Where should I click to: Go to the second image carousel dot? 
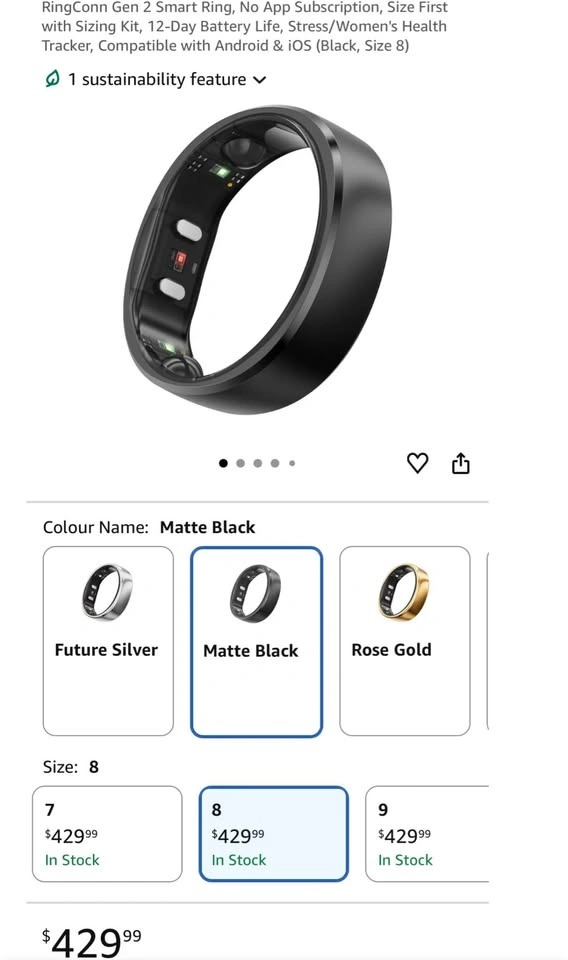[x=241, y=463]
